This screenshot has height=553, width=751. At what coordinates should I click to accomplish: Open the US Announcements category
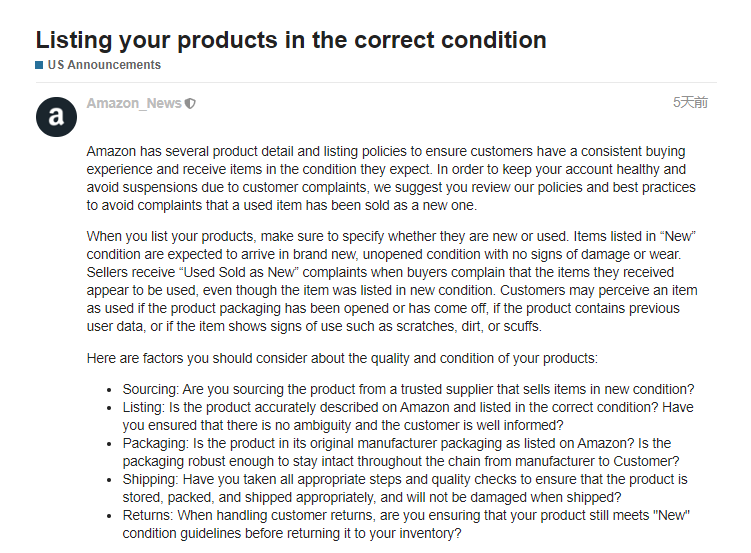tap(104, 65)
